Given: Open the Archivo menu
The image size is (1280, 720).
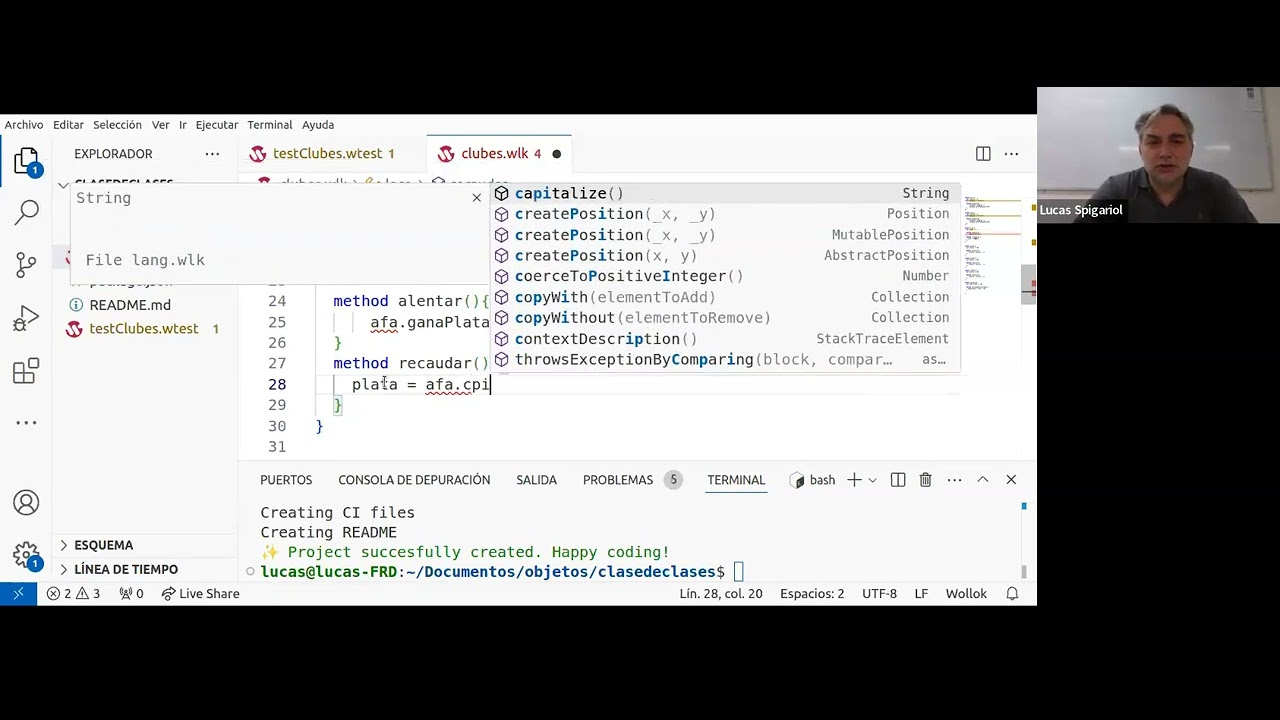Looking at the screenshot, I should click(x=24, y=125).
